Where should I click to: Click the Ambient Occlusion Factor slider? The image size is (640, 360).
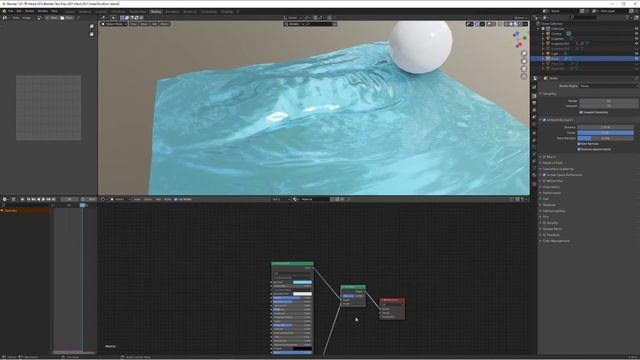(x=606, y=133)
